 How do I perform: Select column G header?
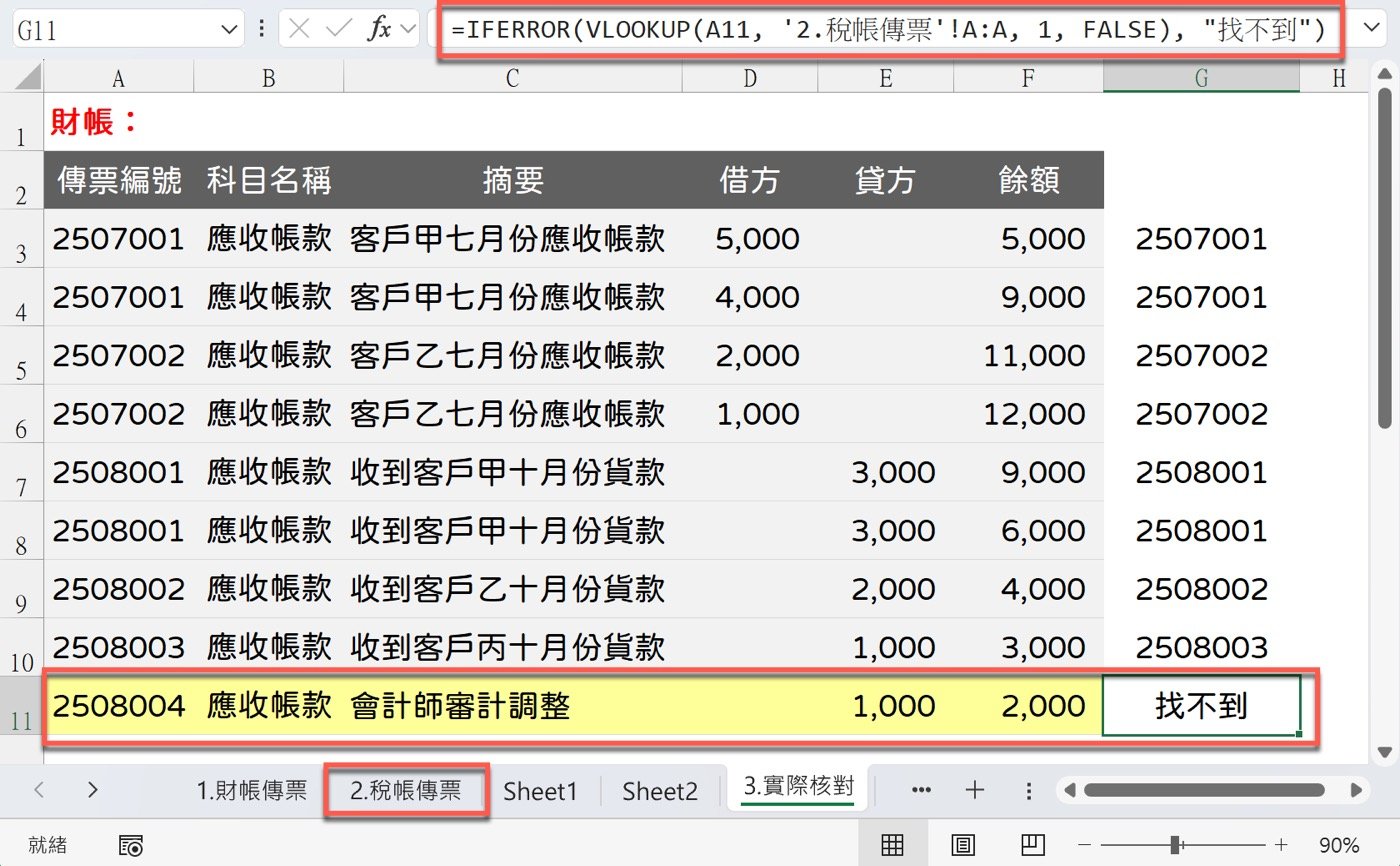1201,78
